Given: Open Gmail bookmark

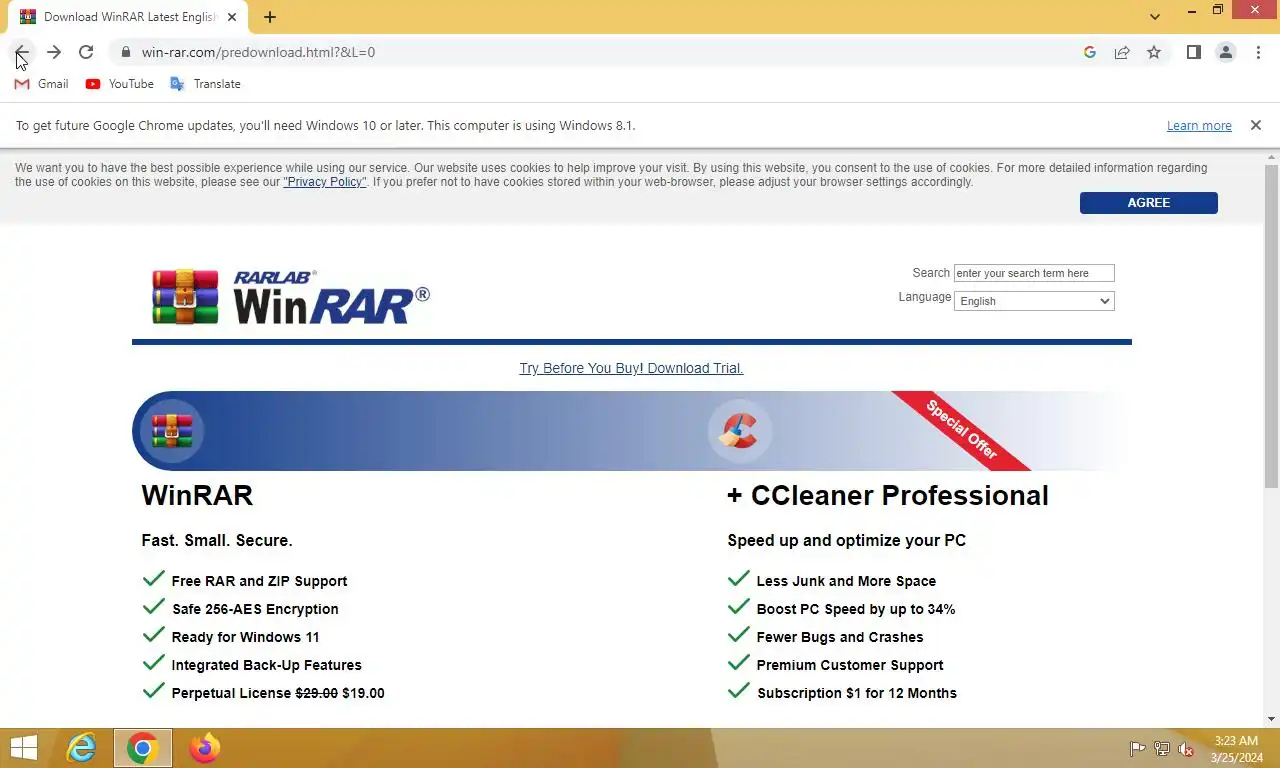Looking at the screenshot, I should pos(42,84).
